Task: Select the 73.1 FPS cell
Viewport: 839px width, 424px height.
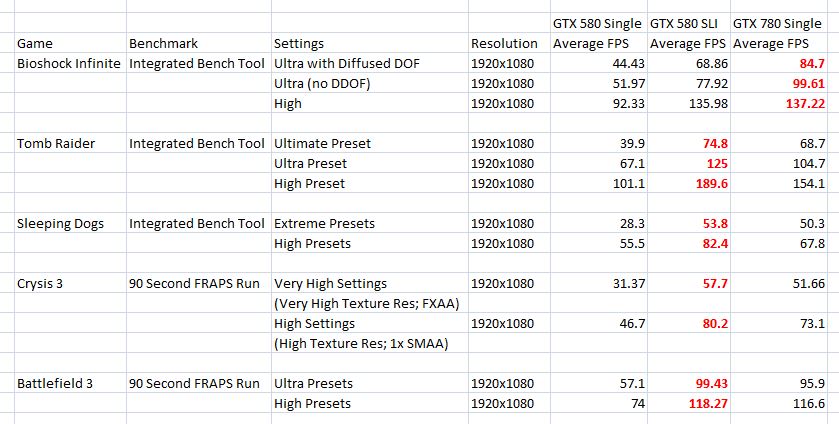Action: click(779, 323)
